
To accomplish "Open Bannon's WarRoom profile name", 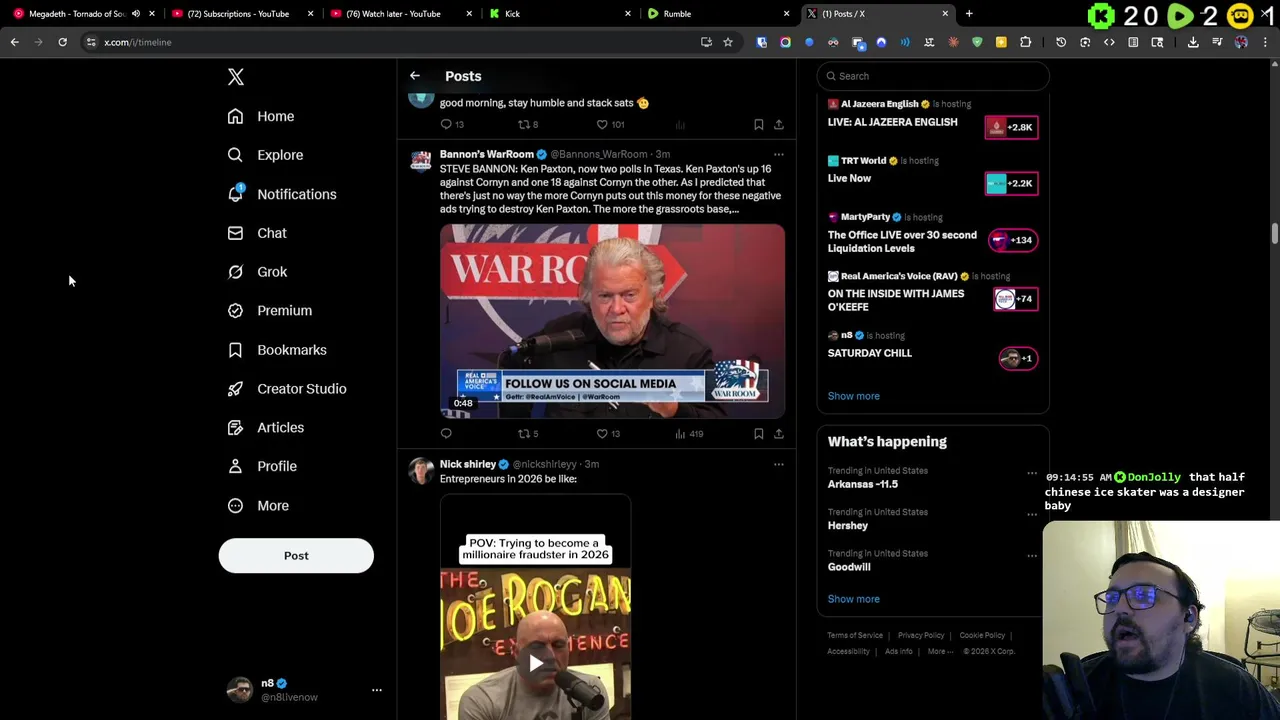I will pos(486,155).
